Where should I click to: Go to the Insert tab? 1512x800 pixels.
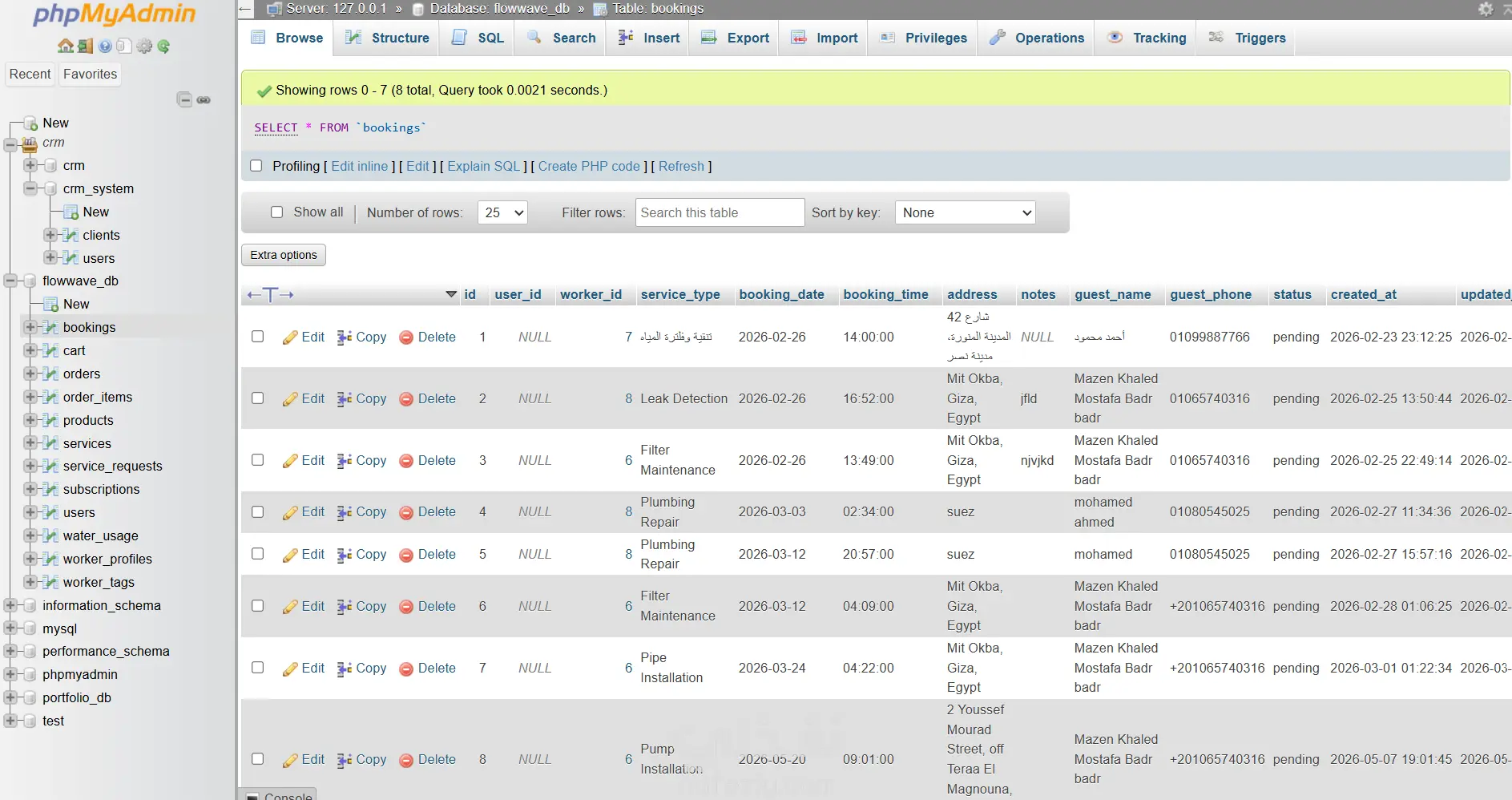pyautogui.click(x=648, y=38)
